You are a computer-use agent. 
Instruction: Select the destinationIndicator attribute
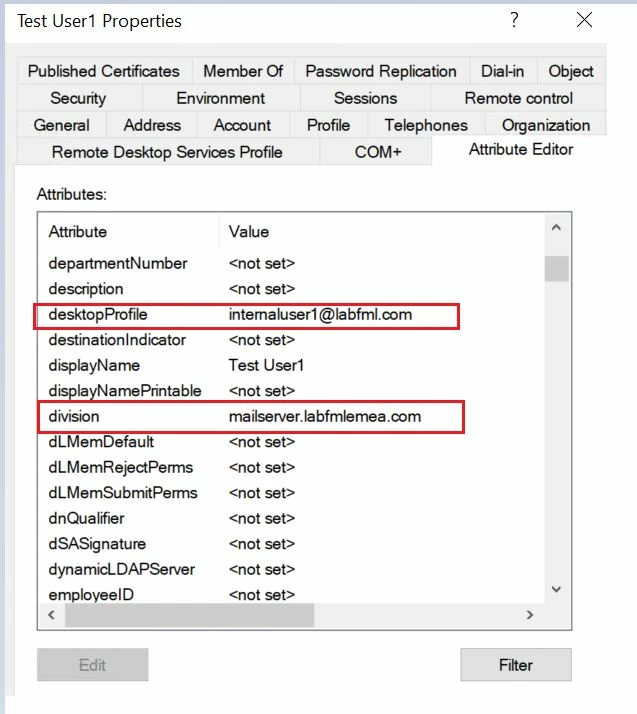coord(117,340)
